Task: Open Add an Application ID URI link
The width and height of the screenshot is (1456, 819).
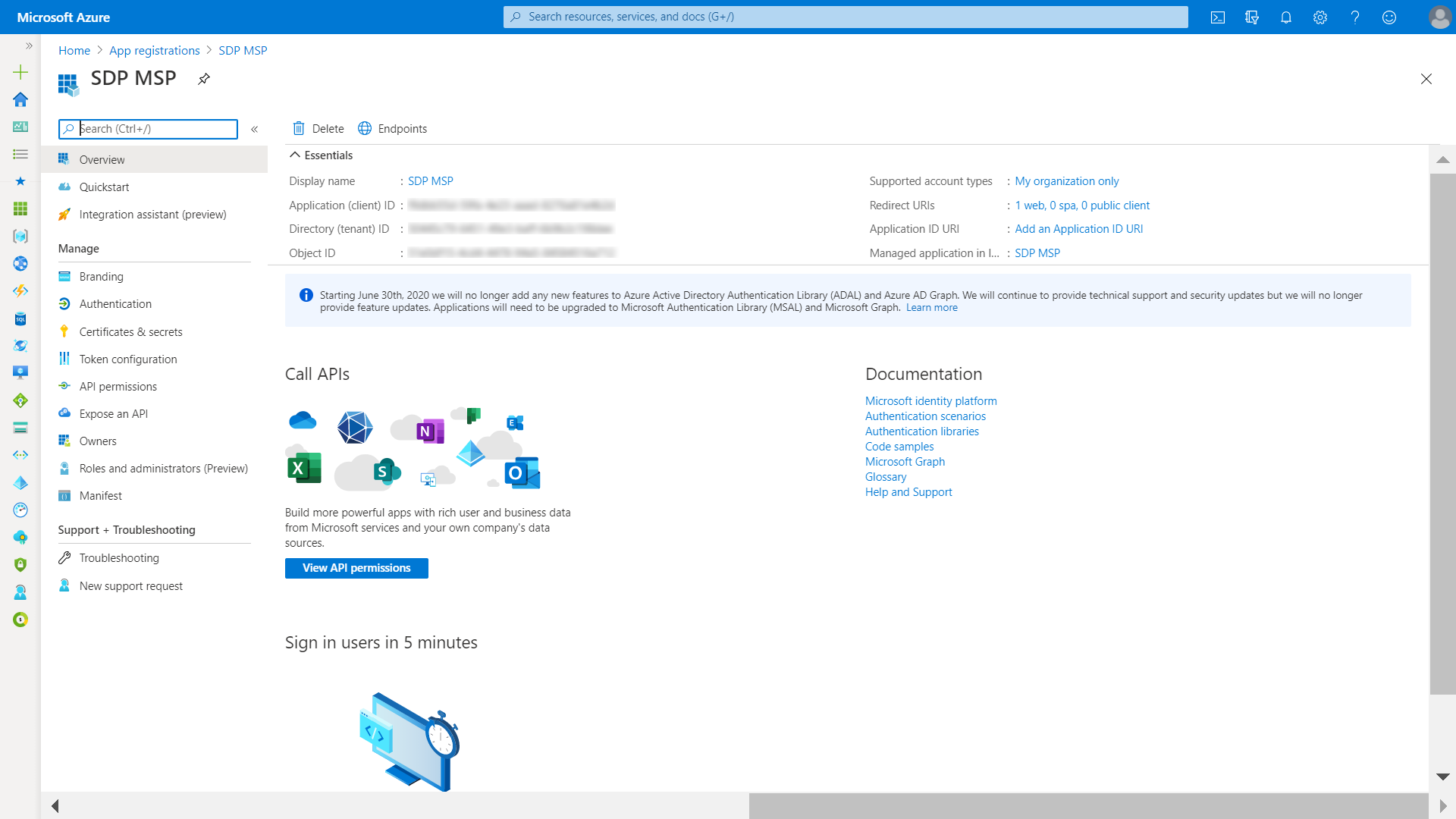Action: 1078,229
